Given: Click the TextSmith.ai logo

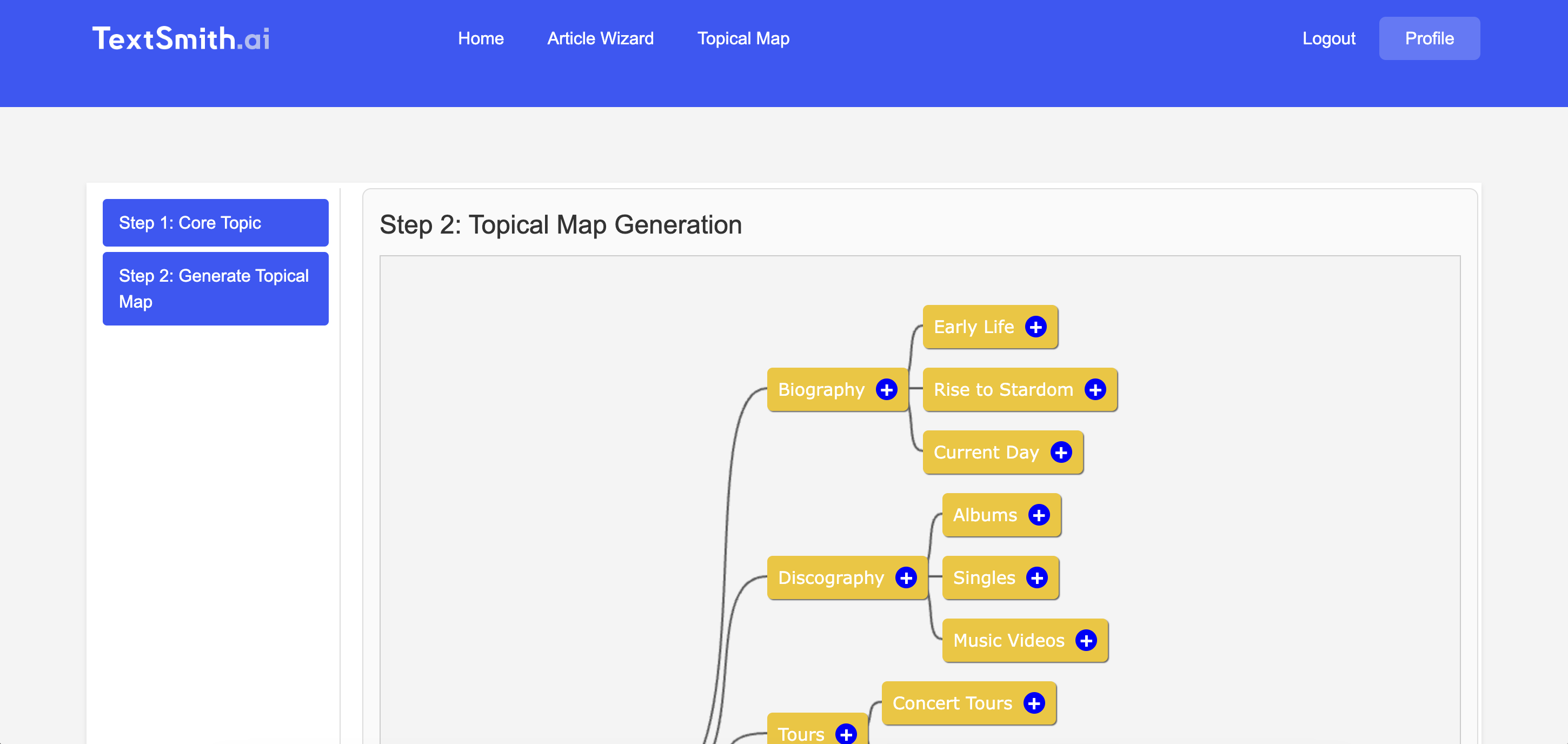Looking at the screenshot, I should pos(181,38).
